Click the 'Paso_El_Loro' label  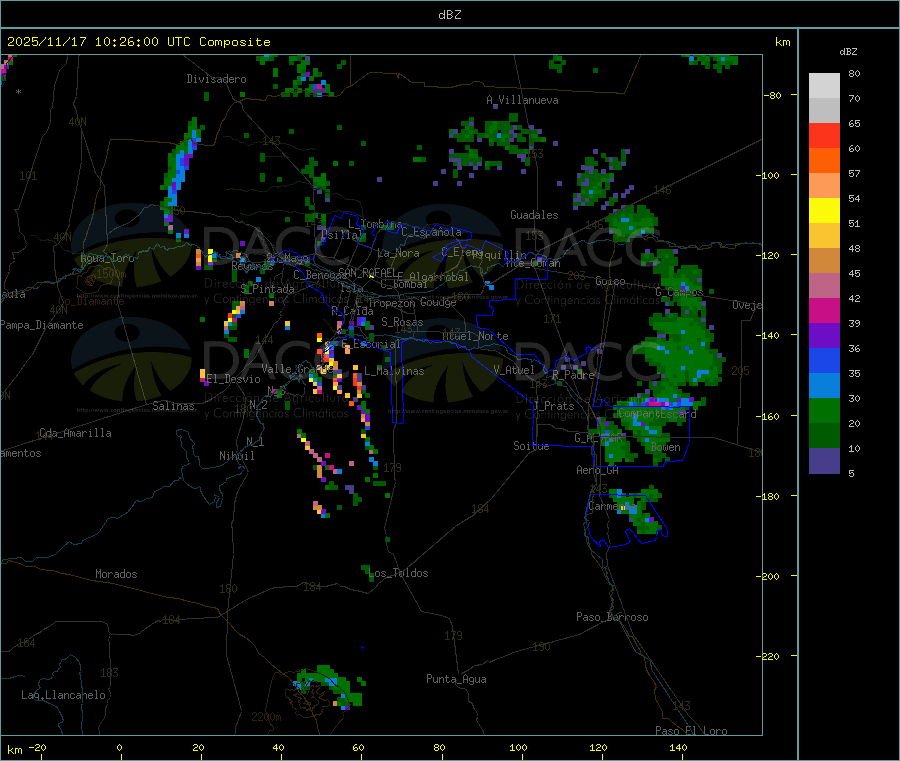[691, 731]
